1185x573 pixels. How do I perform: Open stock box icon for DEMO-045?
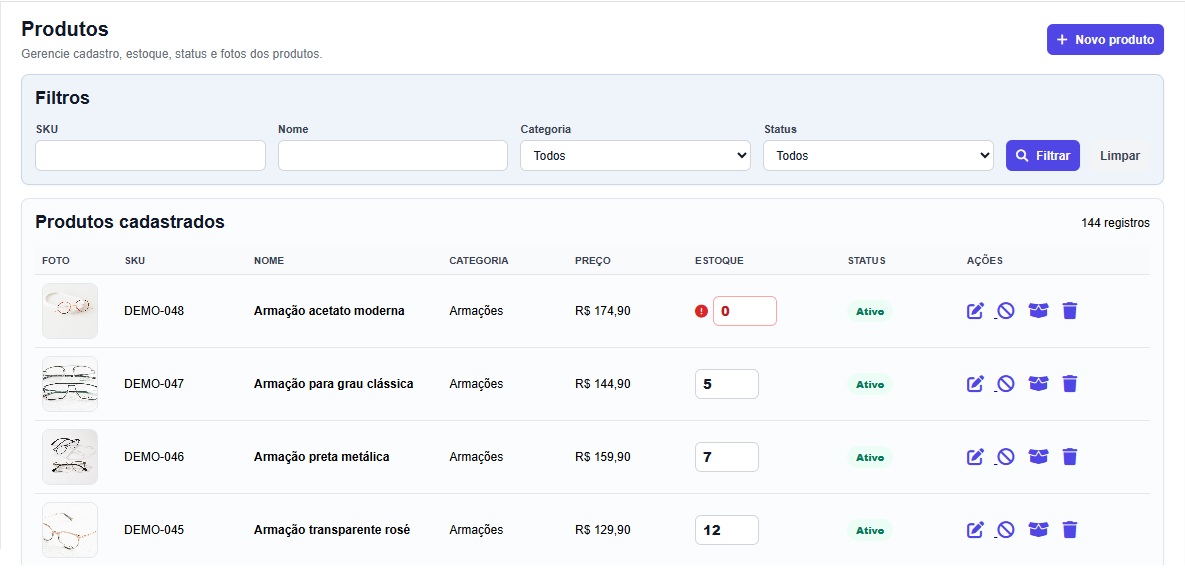[x=1038, y=530]
